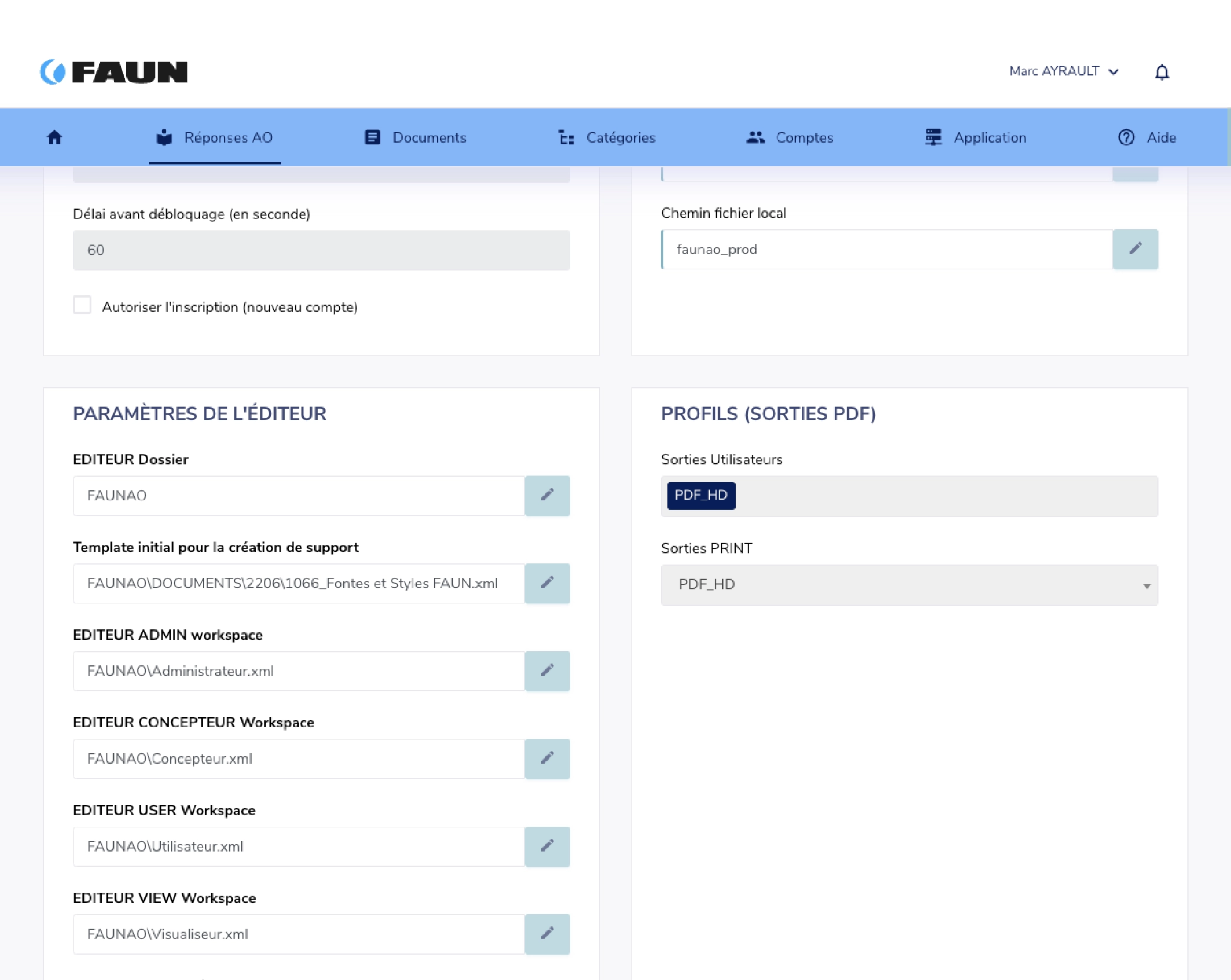Image resolution: width=1231 pixels, height=980 pixels.
Task: Click the Délai avant débloquage input field
Action: coord(321,250)
